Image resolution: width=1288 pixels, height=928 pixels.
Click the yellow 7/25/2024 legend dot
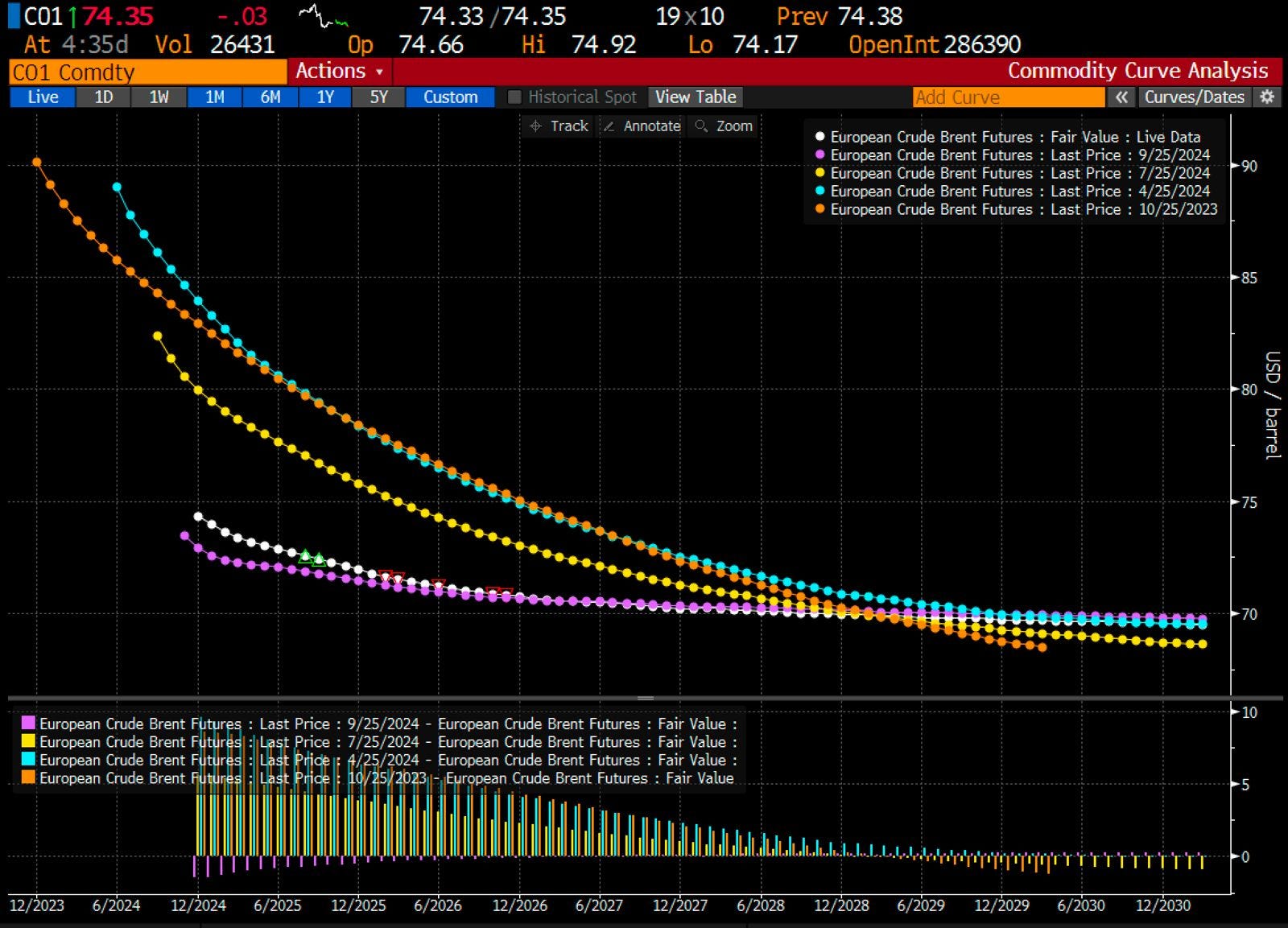pos(819,173)
